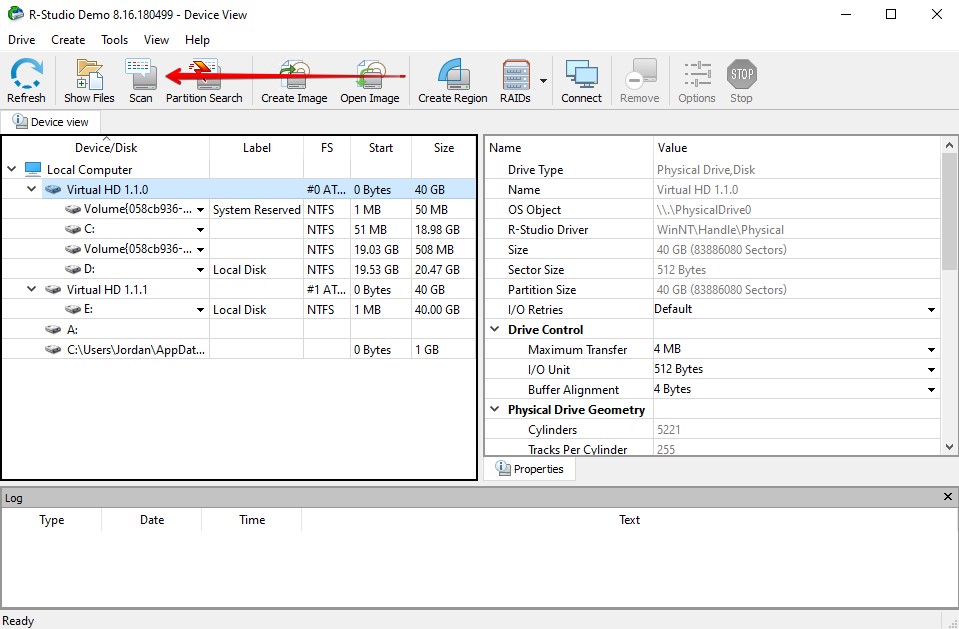
Task: Open the Buffer Alignment dropdown
Action: [931, 390]
